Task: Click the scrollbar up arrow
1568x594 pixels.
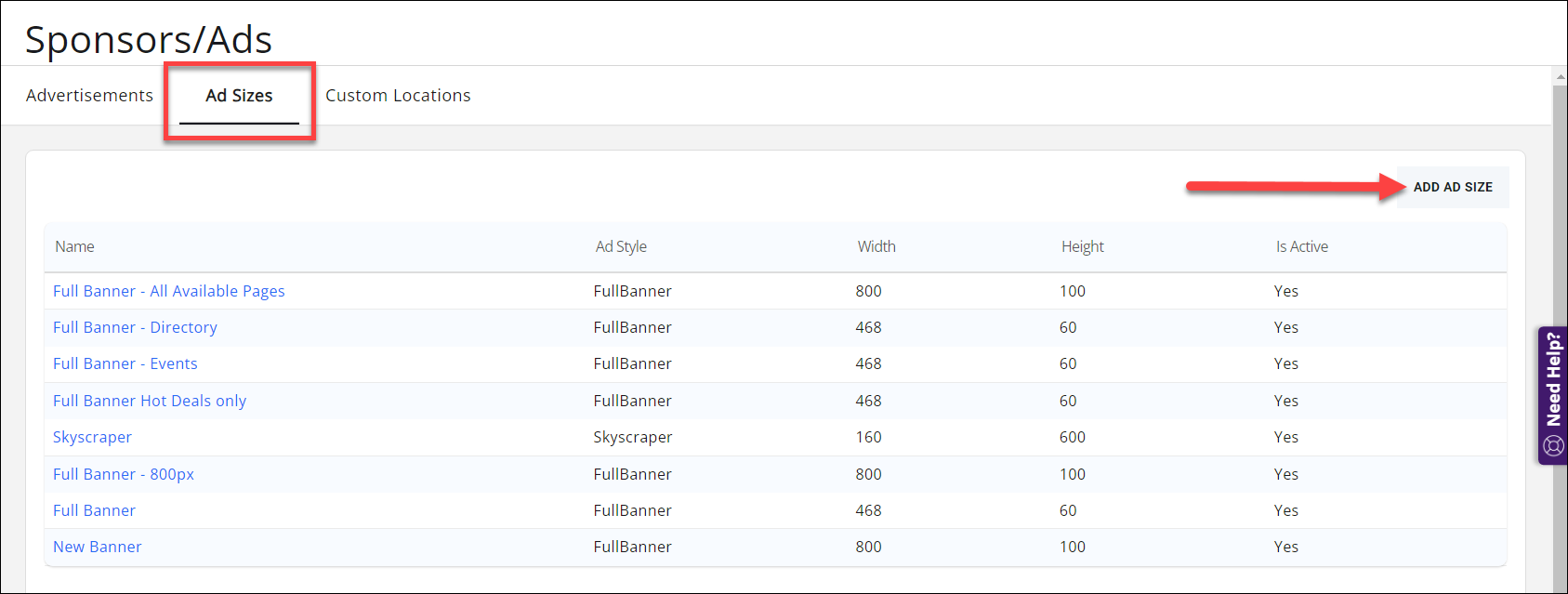Action: click(1560, 76)
